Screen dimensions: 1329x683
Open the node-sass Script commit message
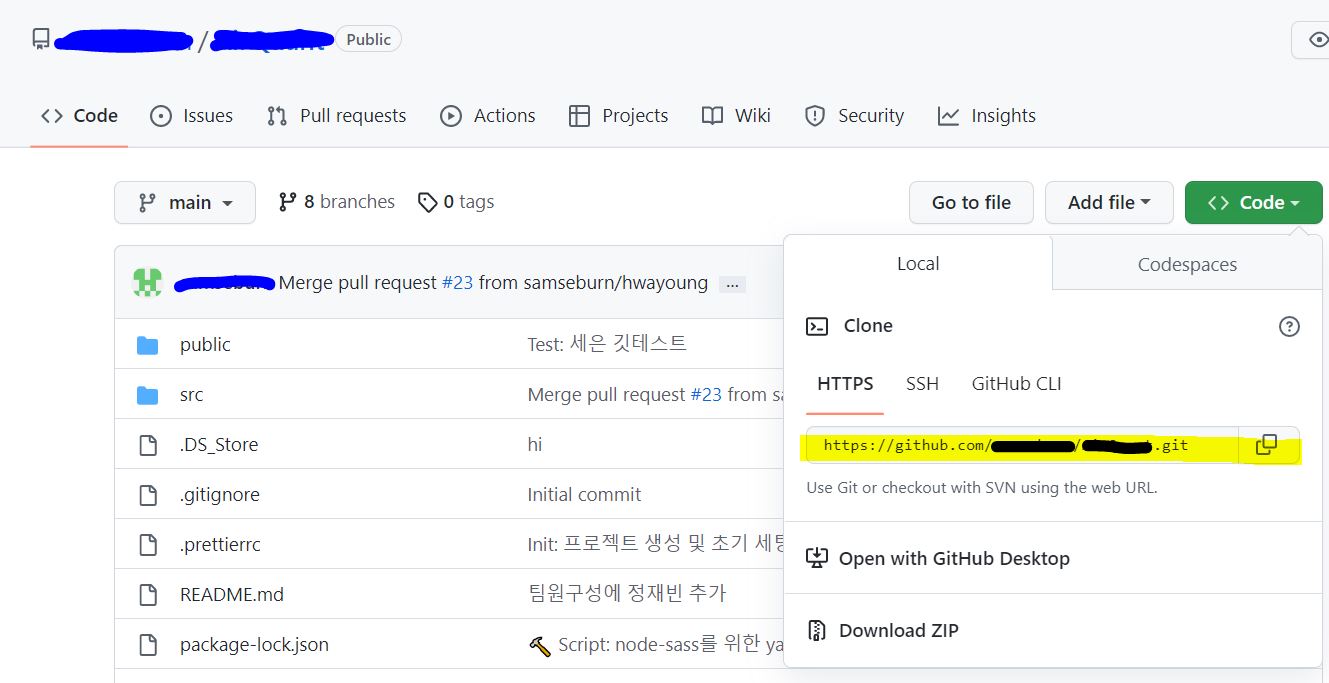655,644
